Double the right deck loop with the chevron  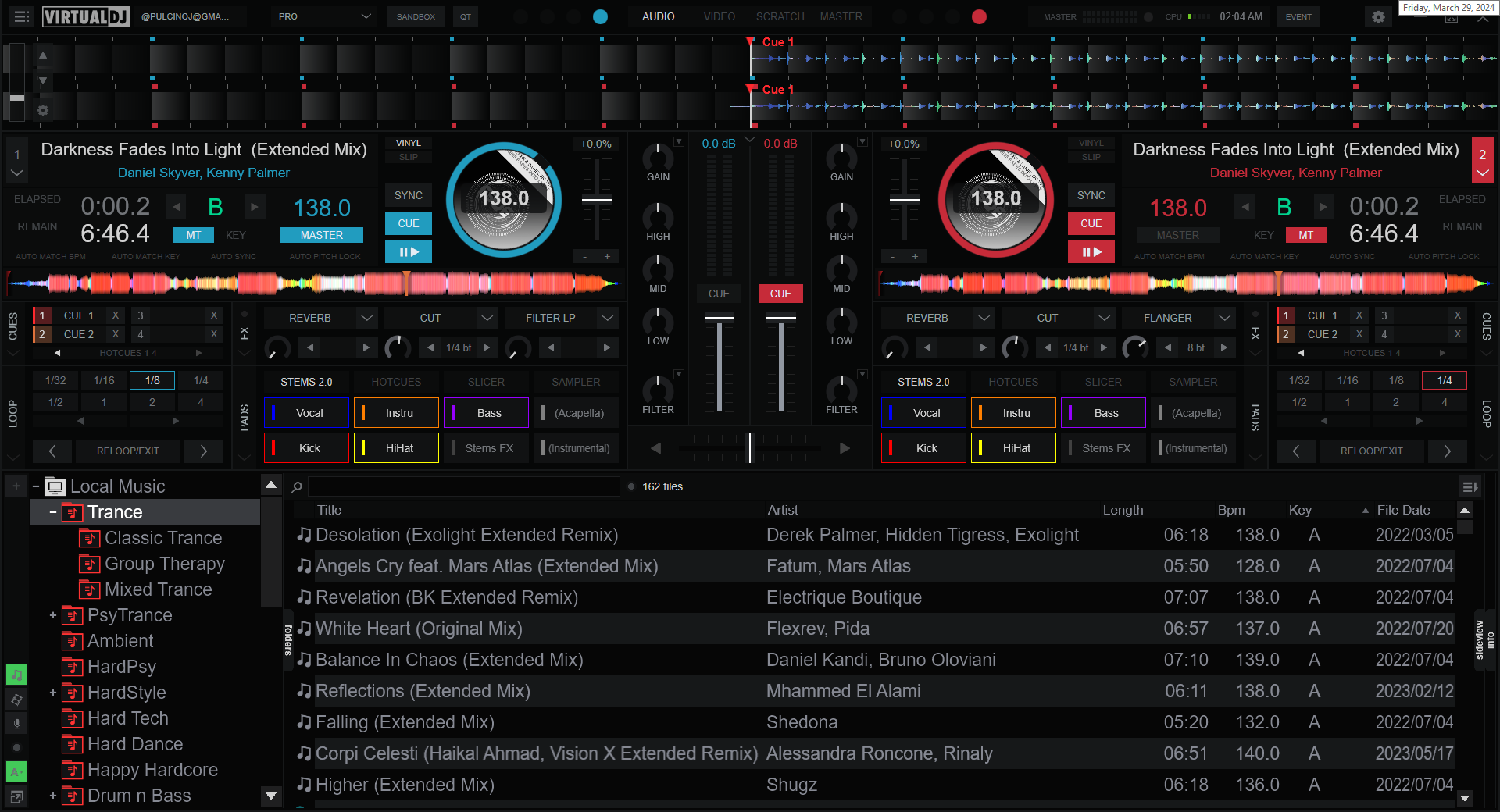coord(1447,451)
